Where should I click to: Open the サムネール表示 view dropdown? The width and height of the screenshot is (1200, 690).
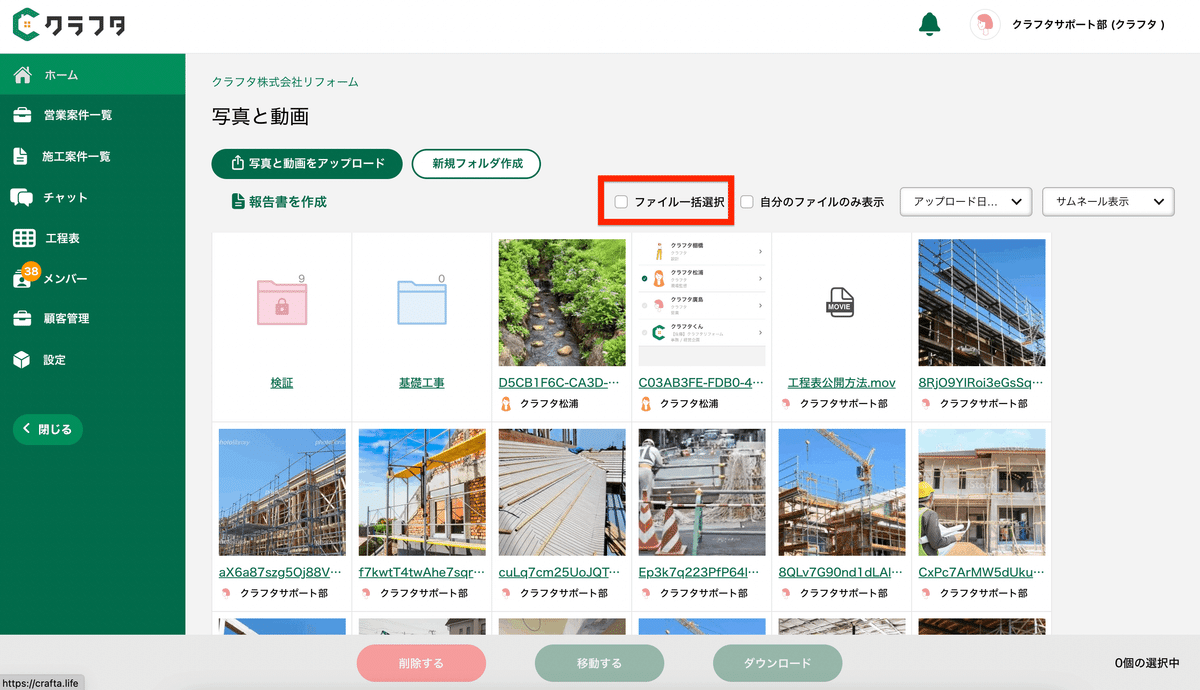1107,202
